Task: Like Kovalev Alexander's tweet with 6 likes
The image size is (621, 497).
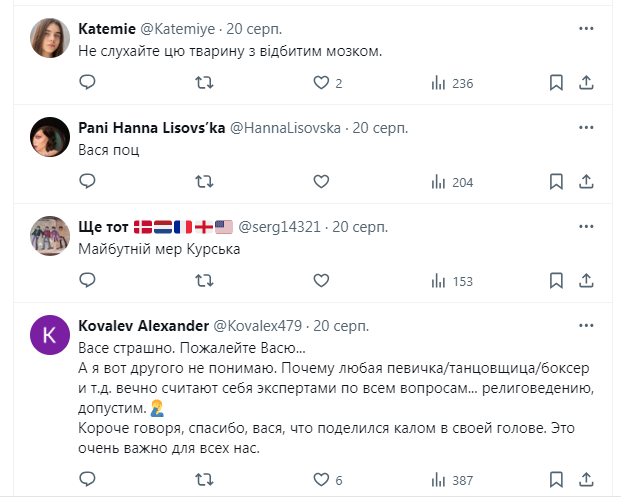Action: tap(321, 480)
